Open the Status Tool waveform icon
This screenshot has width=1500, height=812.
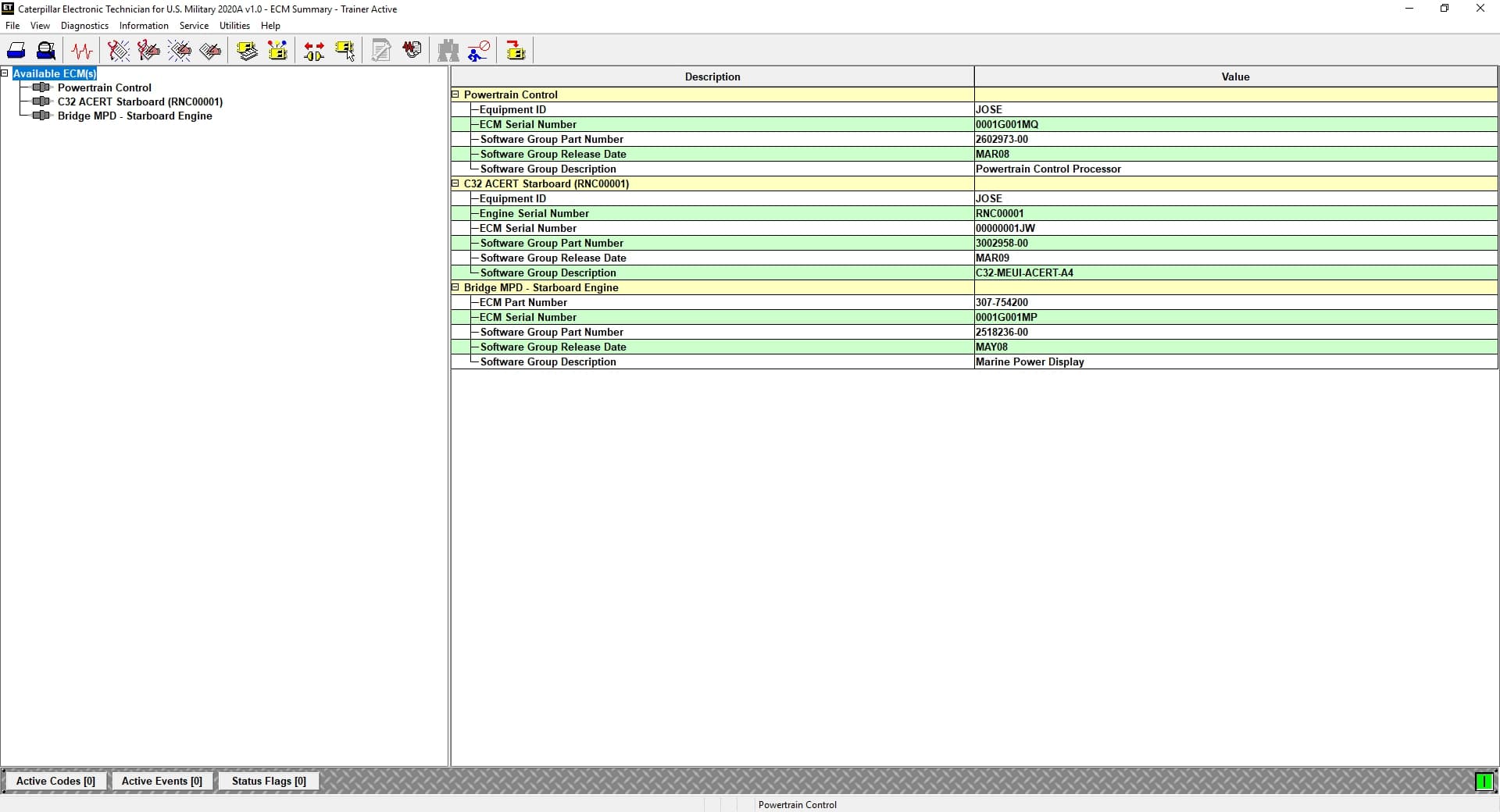point(82,52)
